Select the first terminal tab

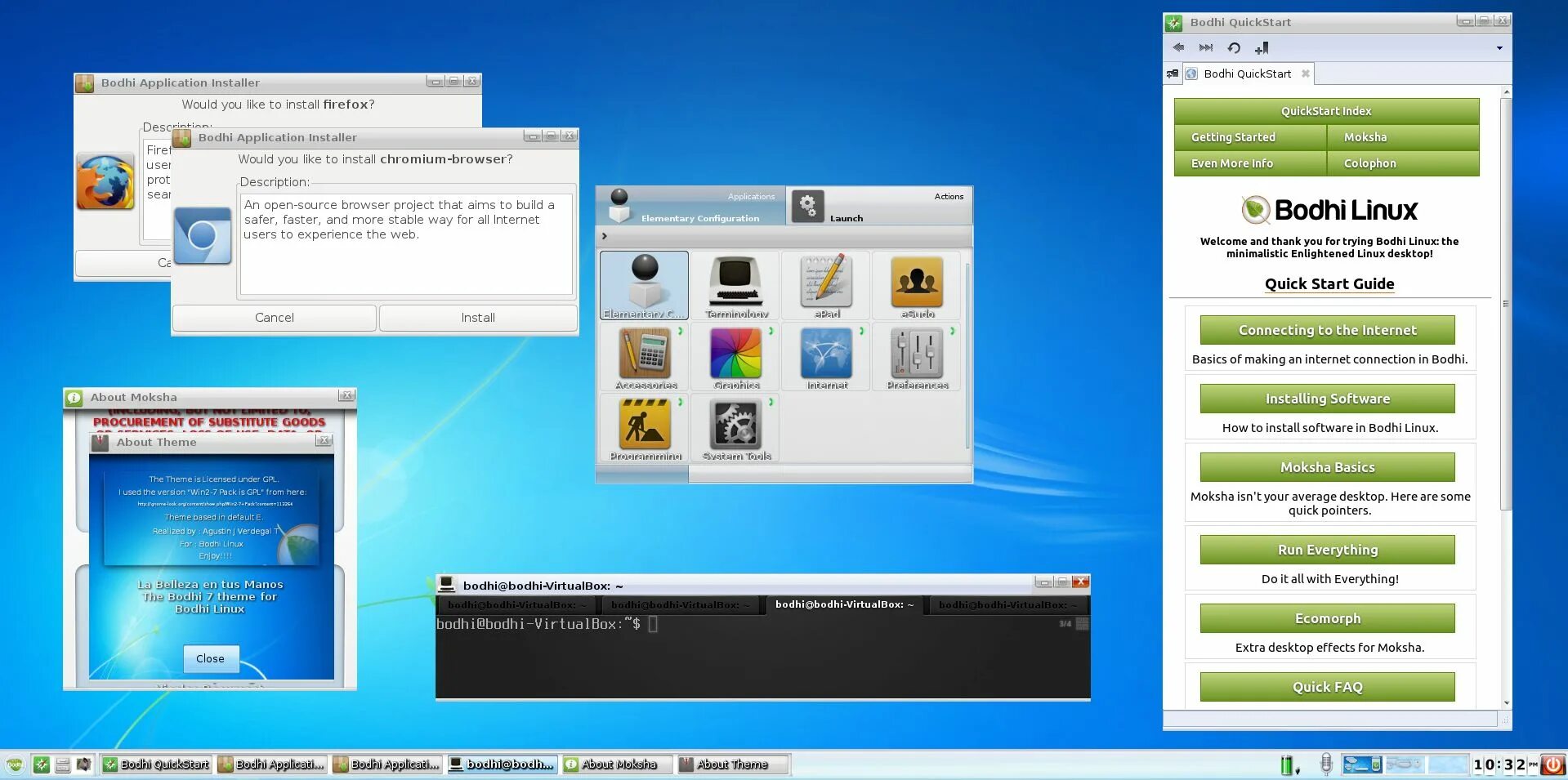click(x=516, y=605)
